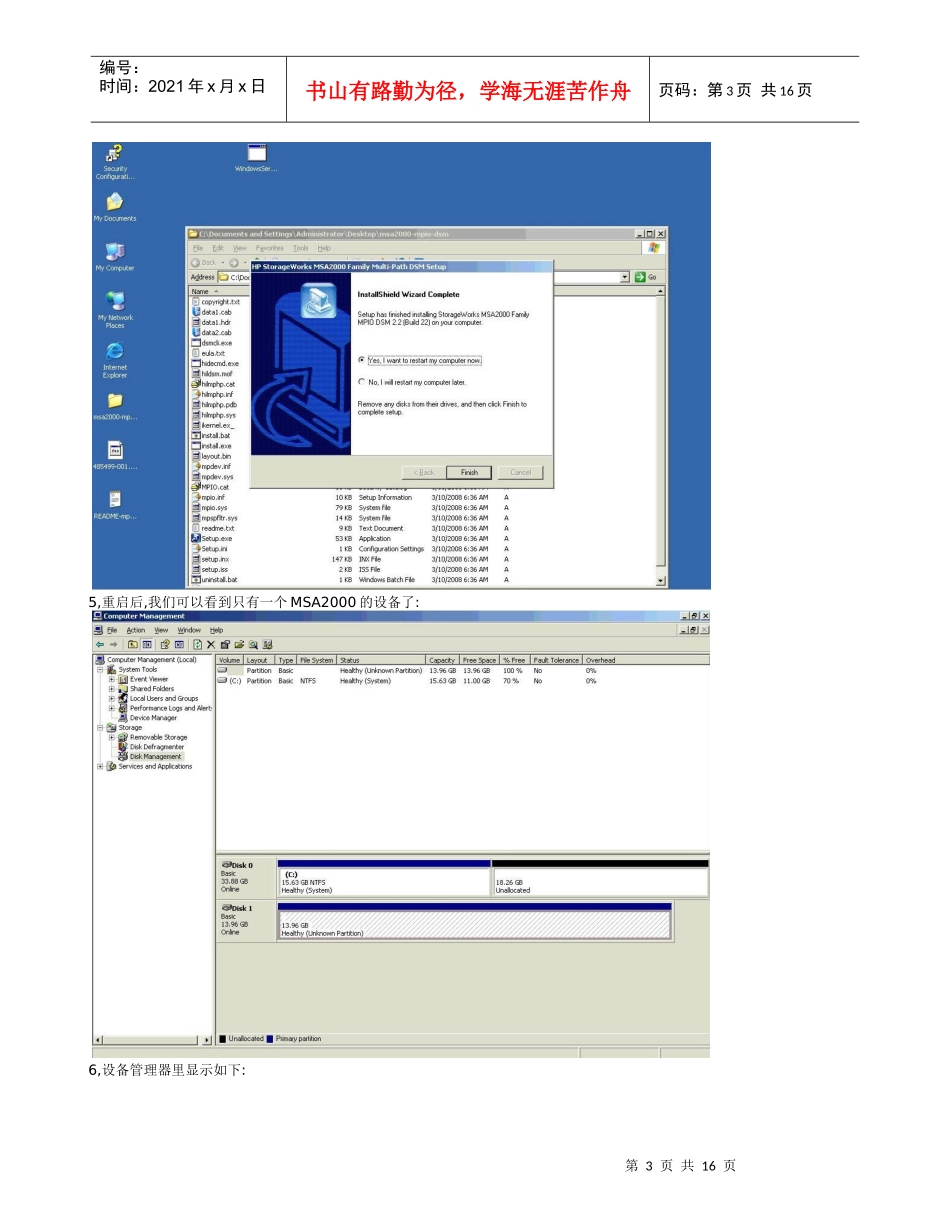The width and height of the screenshot is (950, 1230).
Task: Open the File menu in Explorer window
Action: point(198,248)
